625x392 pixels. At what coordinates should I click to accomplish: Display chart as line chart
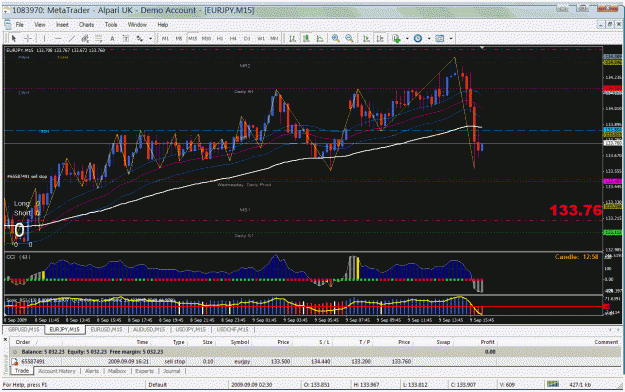click(x=320, y=38)
